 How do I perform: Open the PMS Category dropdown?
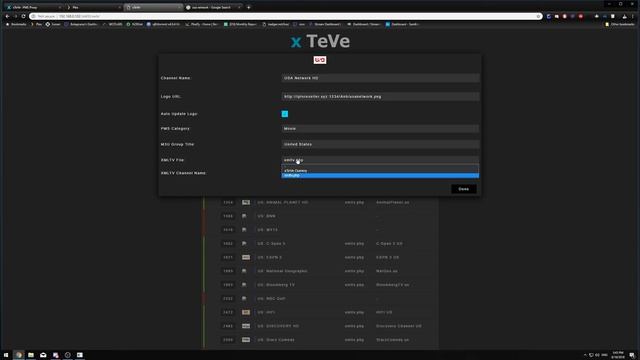(x=380, y=129)
